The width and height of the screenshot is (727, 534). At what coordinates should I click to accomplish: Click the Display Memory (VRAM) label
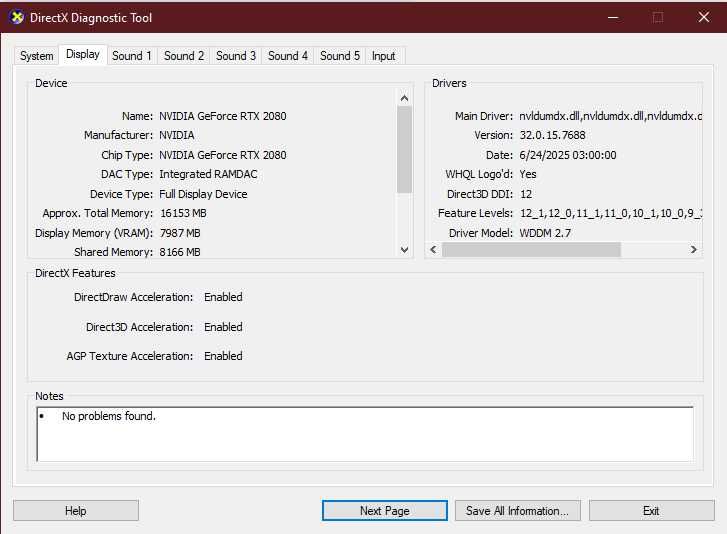[94, 233]
